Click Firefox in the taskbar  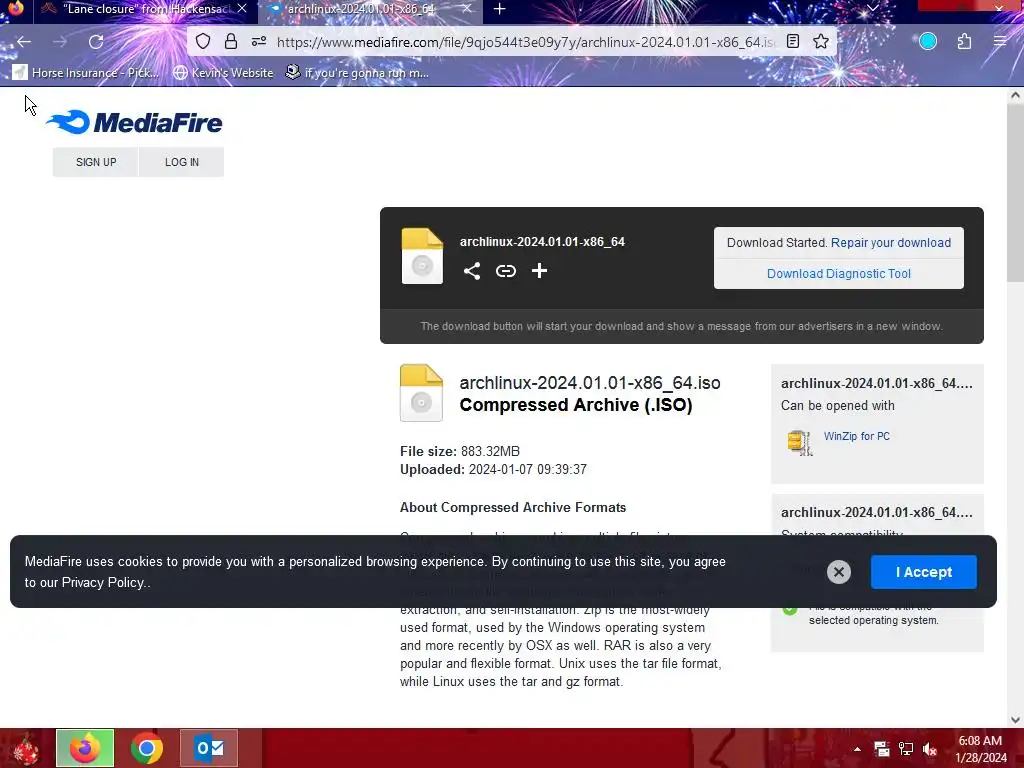point(85,748)
